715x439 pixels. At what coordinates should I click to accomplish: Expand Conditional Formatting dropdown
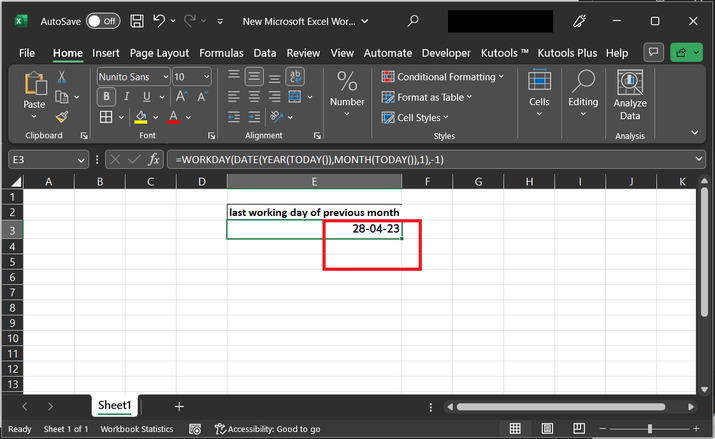point(501,77)
